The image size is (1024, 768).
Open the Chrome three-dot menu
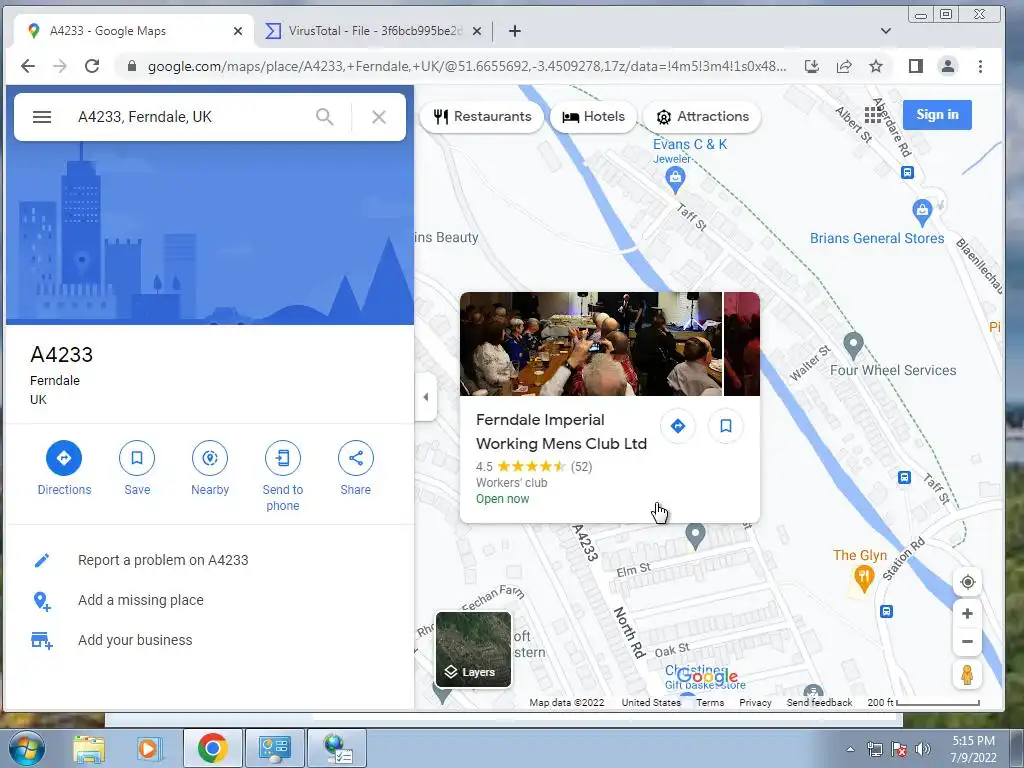click(980, 66)
